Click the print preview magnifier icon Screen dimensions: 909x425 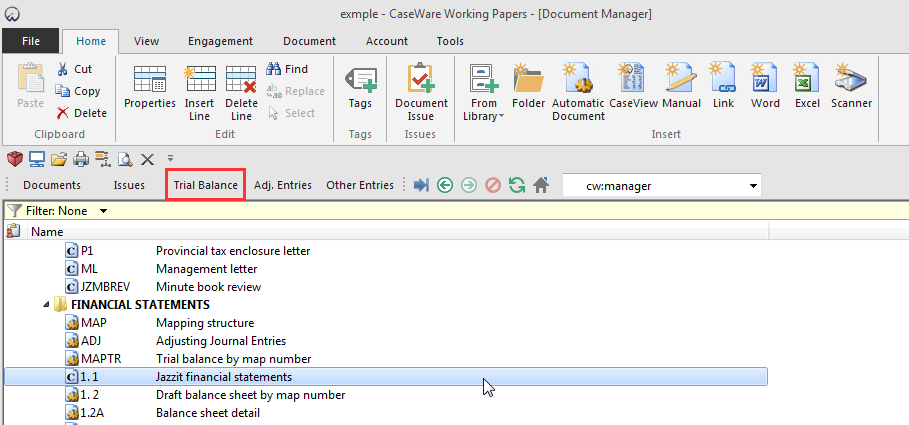pyautogui.click(x=125, y=158)
